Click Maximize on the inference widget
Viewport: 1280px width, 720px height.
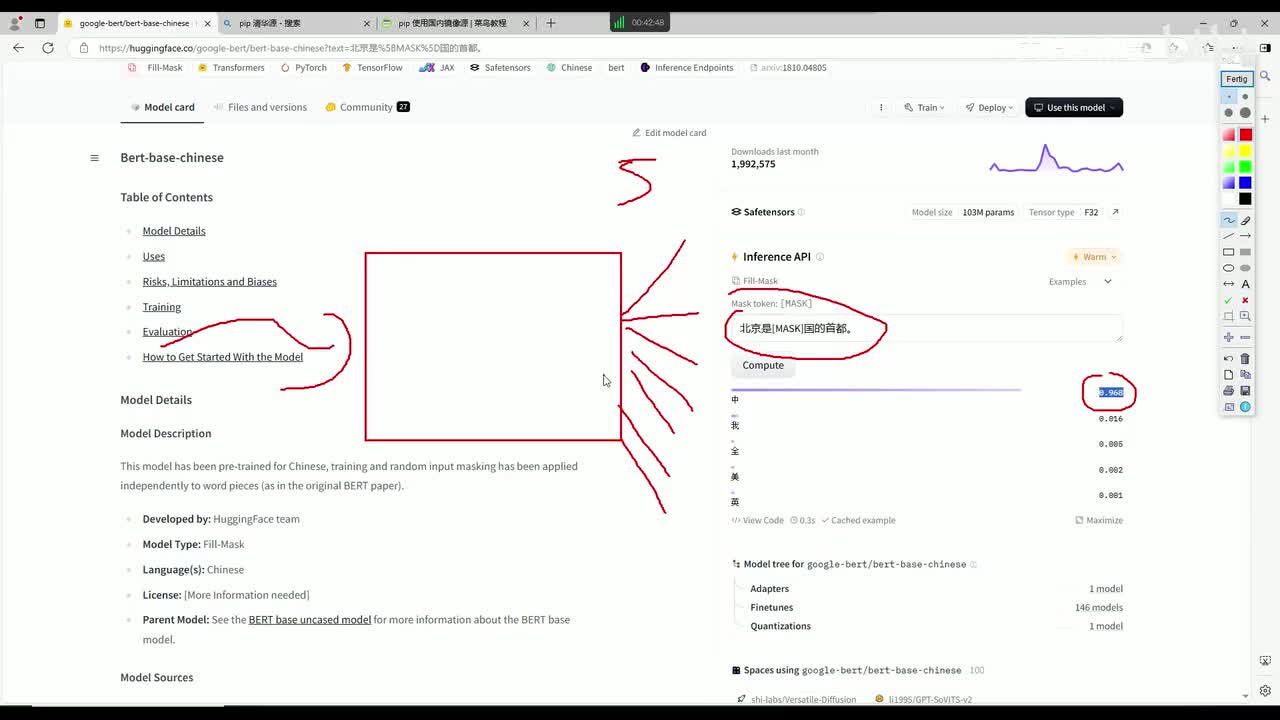(1099, 520)
